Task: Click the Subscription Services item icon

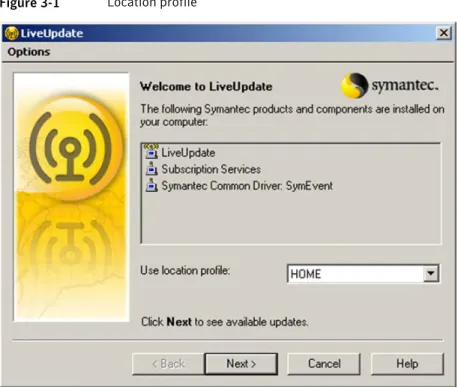Action: pyautogui.click(x=152, y=169)
